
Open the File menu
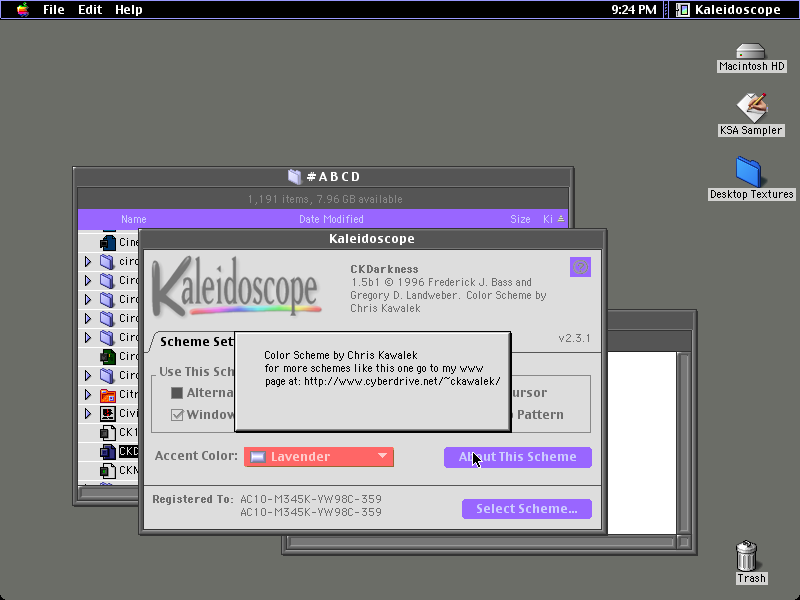(54, 10)
